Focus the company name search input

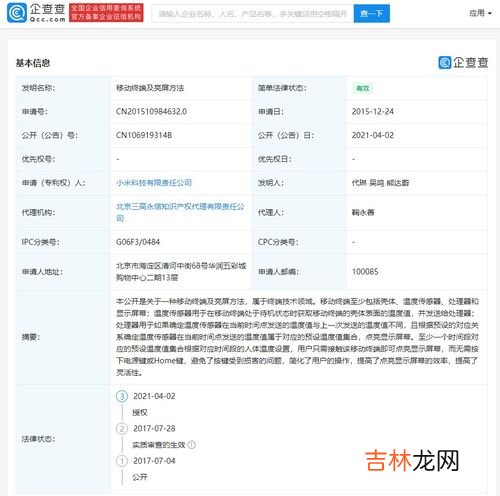click(253, 14)
